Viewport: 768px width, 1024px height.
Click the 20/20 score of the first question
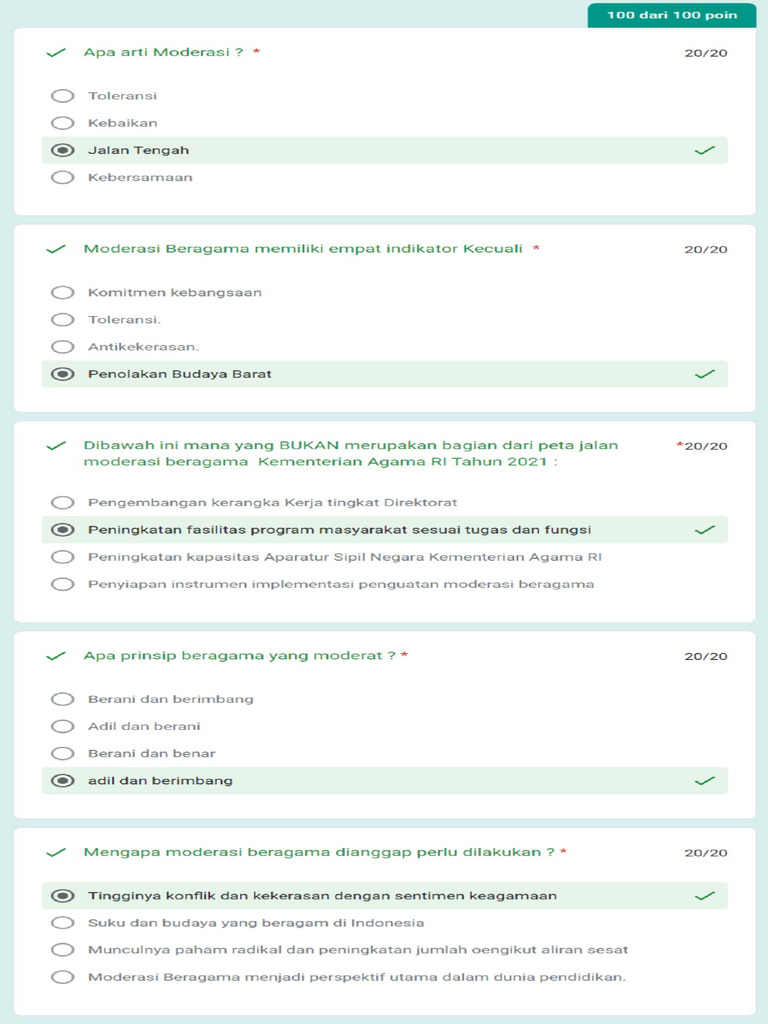tap(706, 53)
